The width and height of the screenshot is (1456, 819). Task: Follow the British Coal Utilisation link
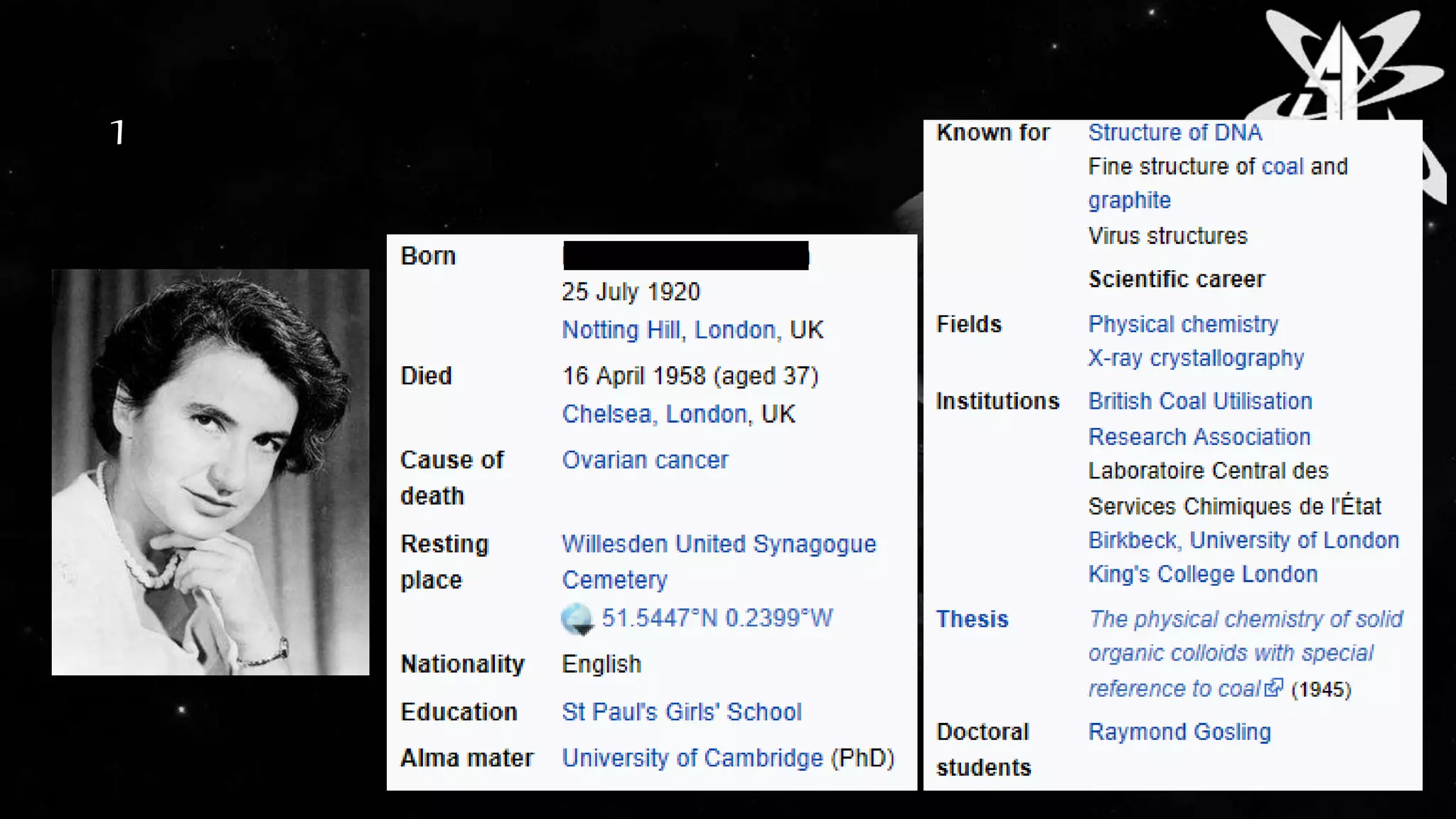pos(1200,401)
